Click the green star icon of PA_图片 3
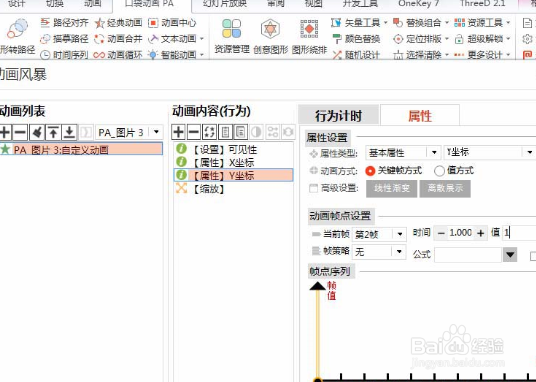The height and width of the screenshot is (382, 536). click(x=5, y=149)
